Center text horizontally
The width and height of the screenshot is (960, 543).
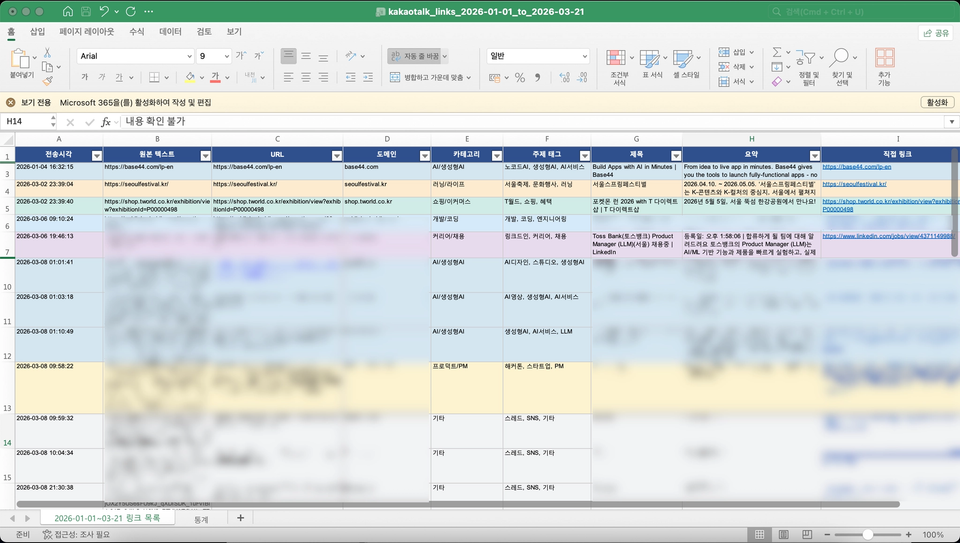(x=306, y=77)
